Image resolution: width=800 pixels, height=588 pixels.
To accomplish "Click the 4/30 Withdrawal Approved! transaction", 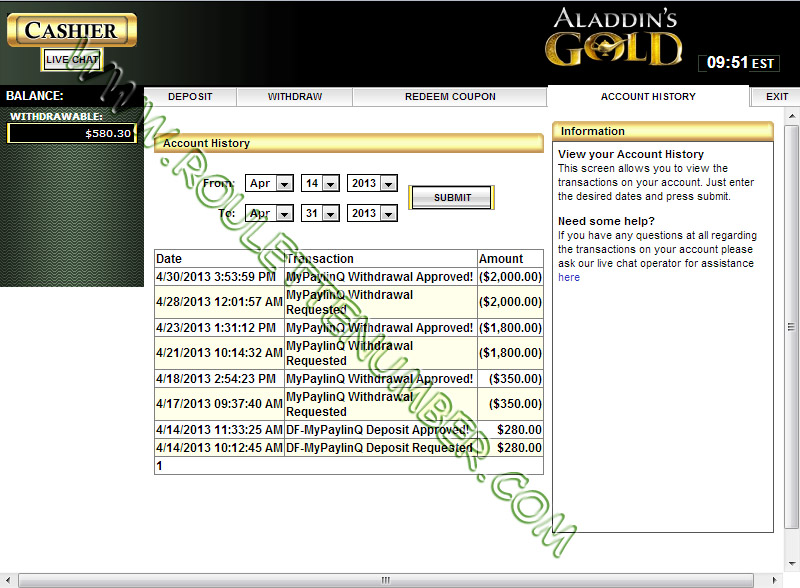I will (381, 277).
